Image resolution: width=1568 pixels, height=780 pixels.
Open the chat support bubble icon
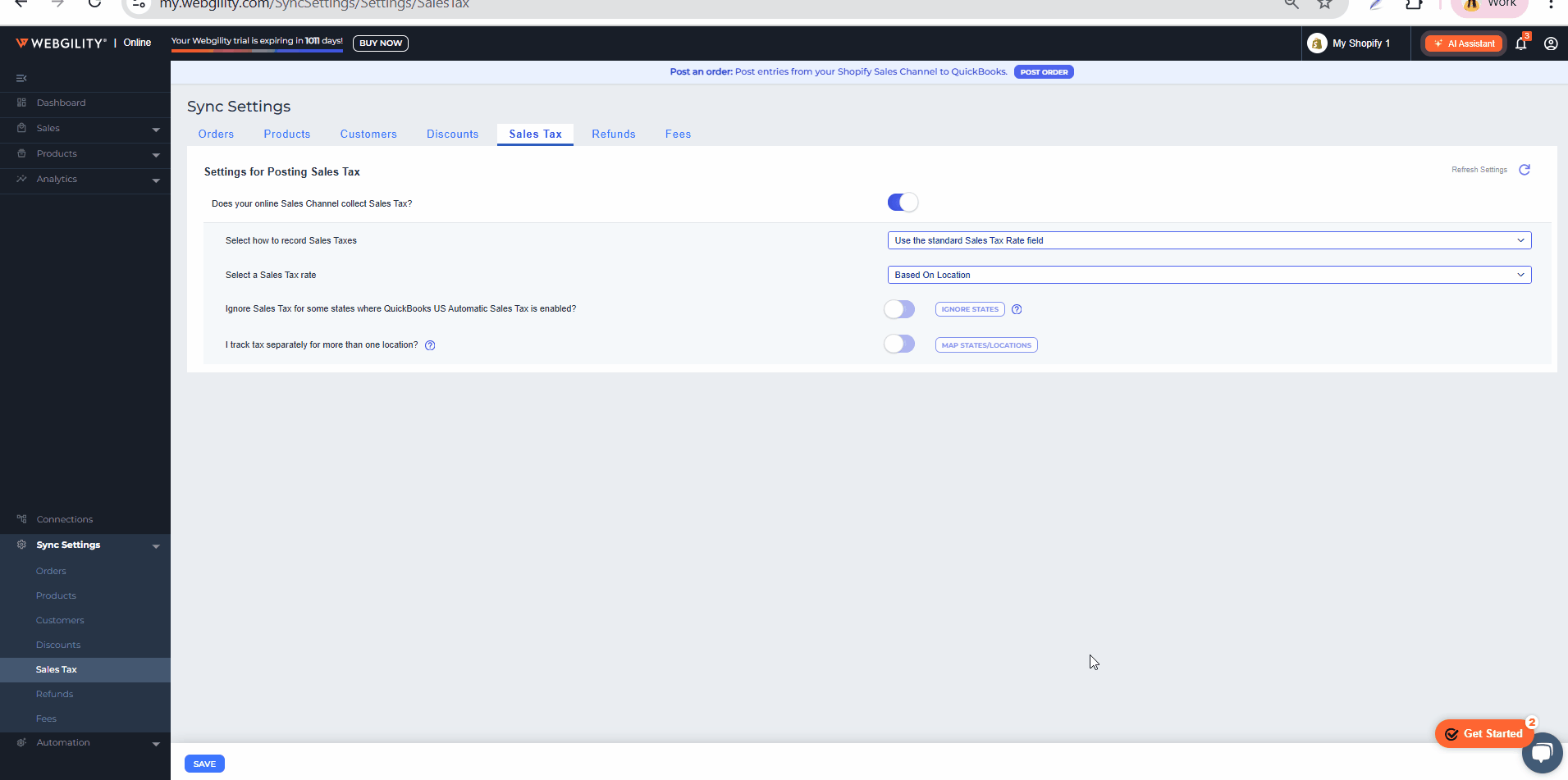(x=1542, y=752)
